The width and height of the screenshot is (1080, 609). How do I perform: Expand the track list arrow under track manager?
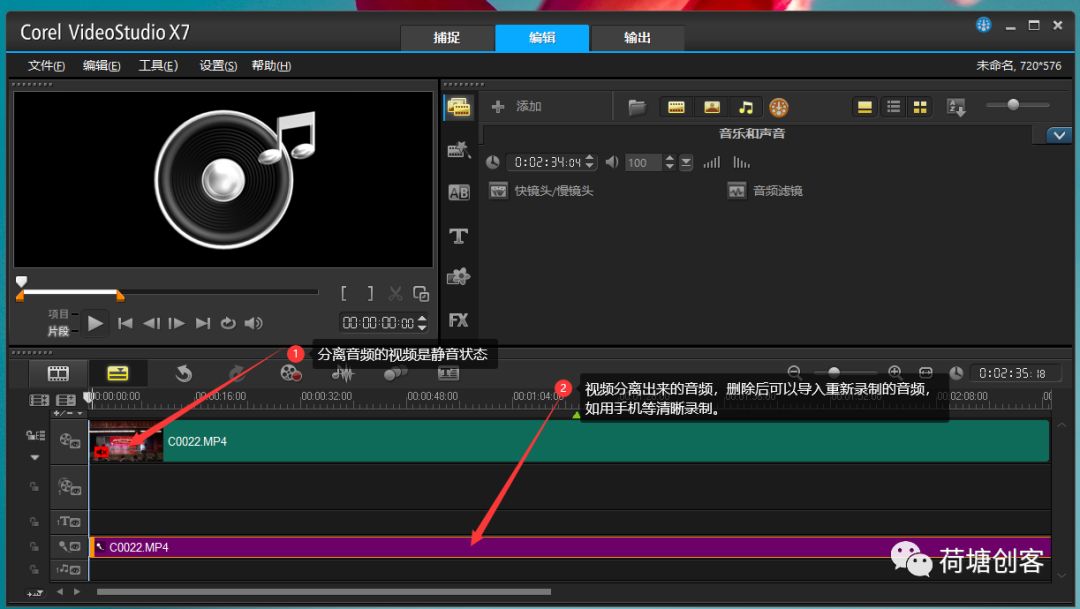click(x=35, y=457)
